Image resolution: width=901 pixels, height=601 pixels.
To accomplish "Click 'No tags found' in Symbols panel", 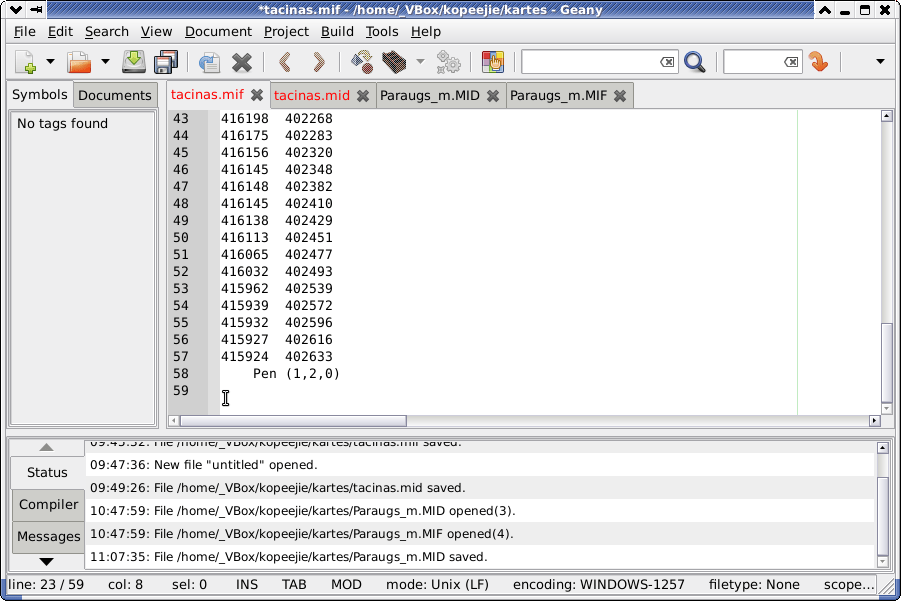I will pos(62,124).
